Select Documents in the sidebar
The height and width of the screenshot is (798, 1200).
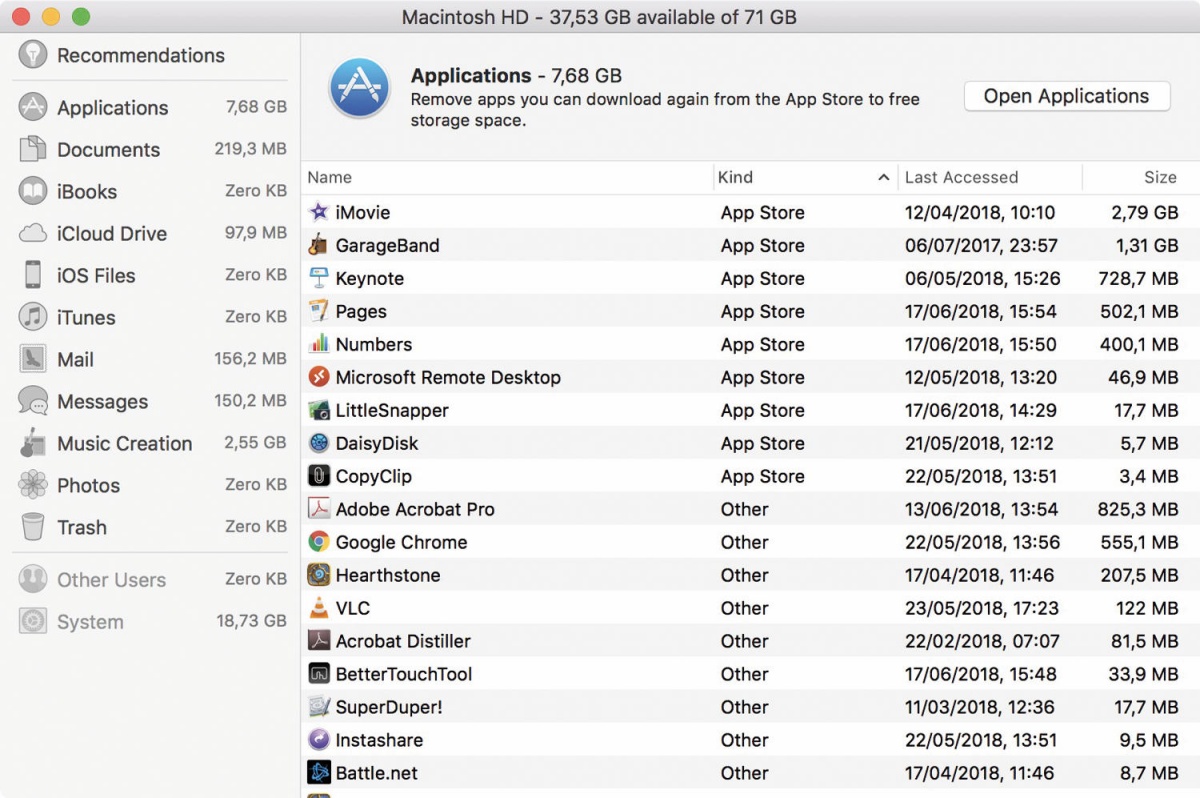[x=152, y=149]
